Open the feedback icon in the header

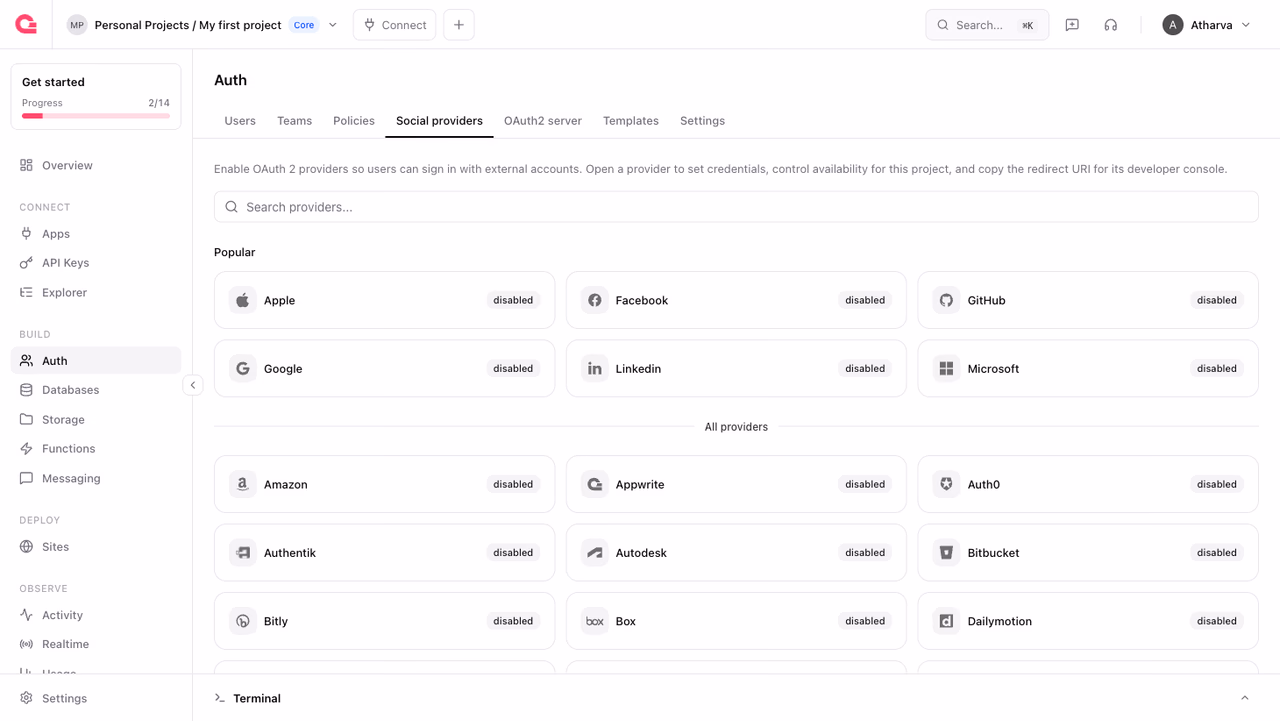1072,25
